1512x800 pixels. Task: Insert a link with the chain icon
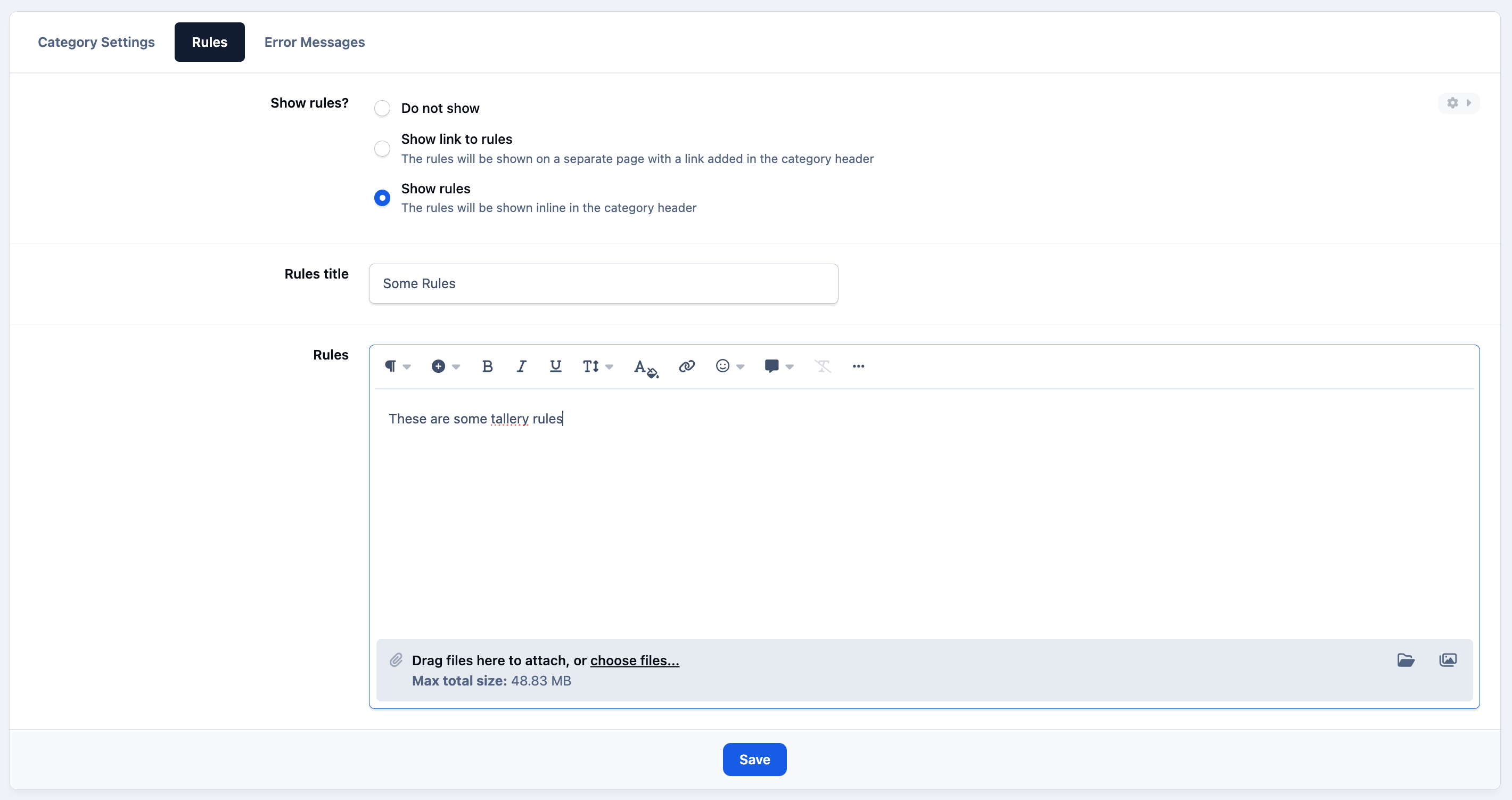point(687,366)
